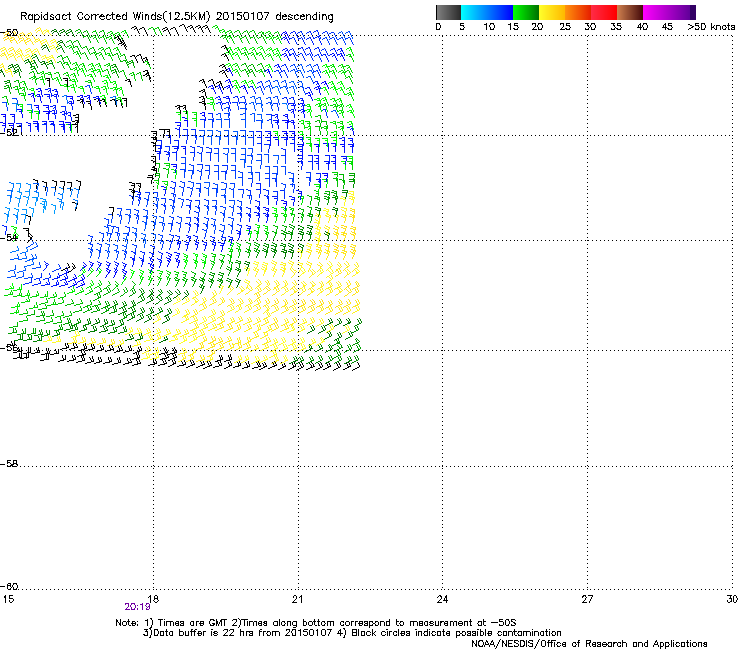
Task: Click the green 15-20 knots legend segment
Action: point(526,12)
